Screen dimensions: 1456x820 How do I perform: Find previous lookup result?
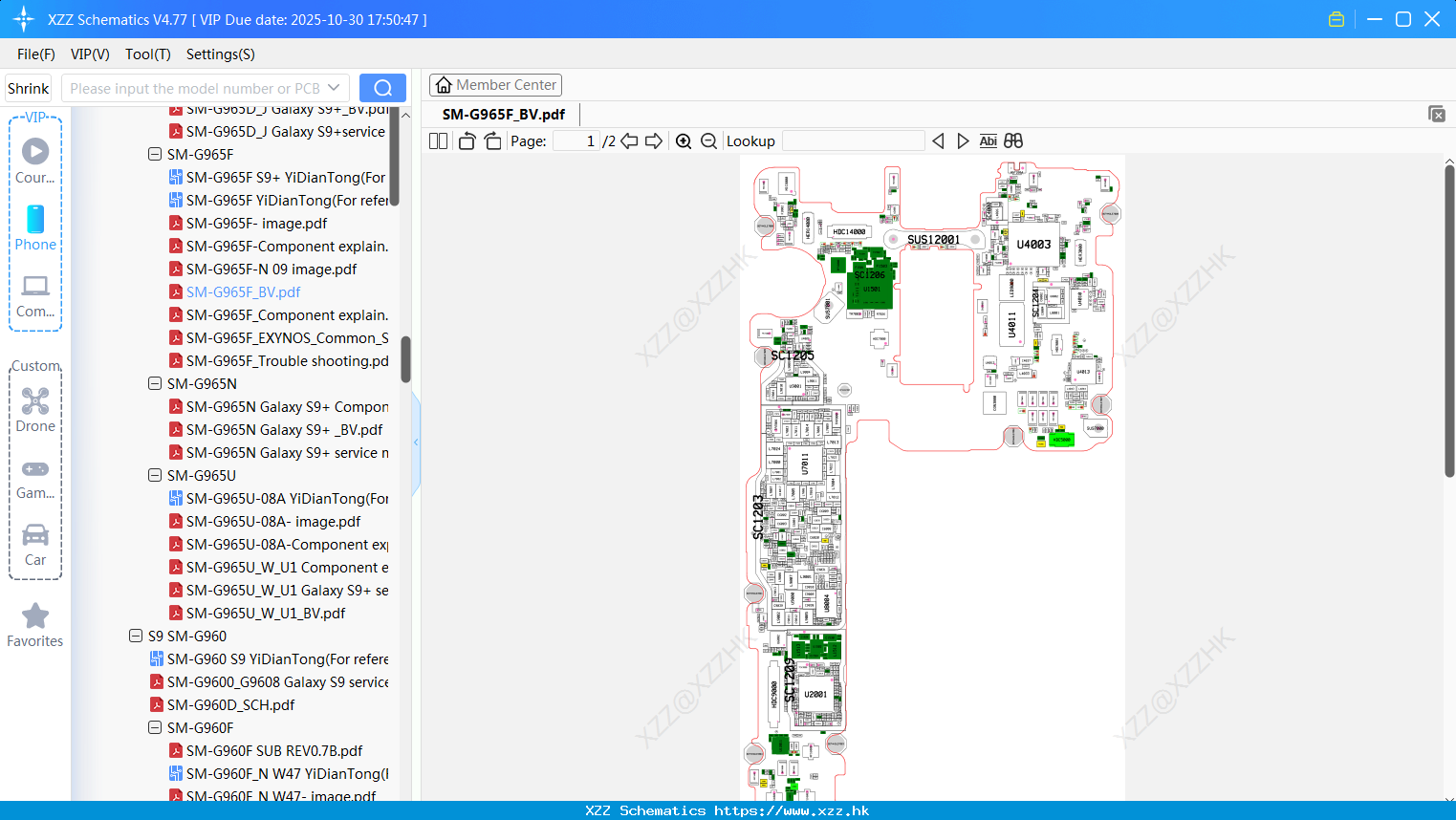tap(938, 141)
